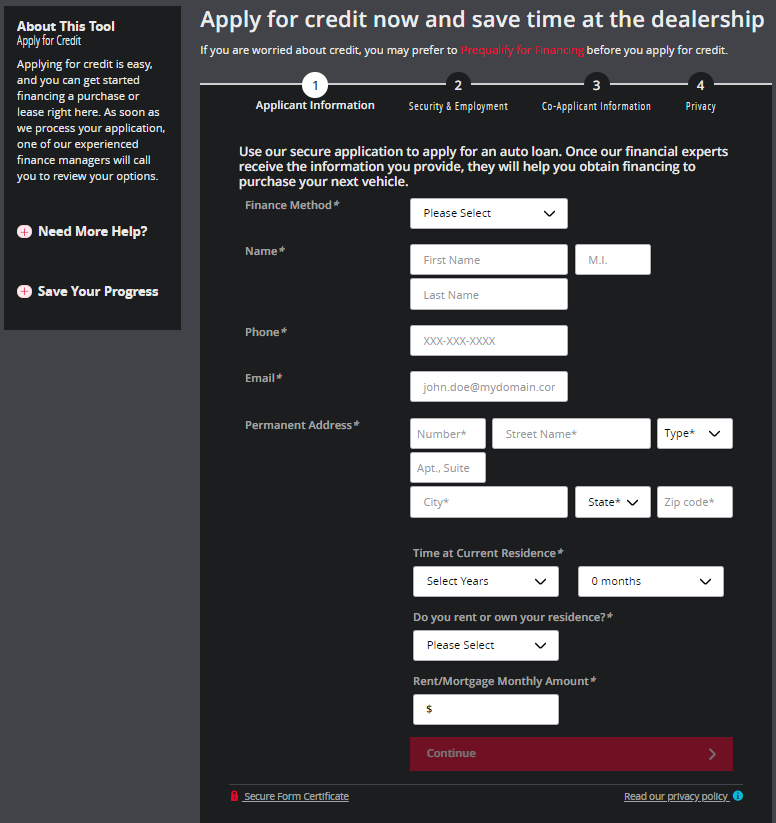Viewport: 776px width, 823px height.
Task: Focus the Phone number input field
Action: coord(488,341)
